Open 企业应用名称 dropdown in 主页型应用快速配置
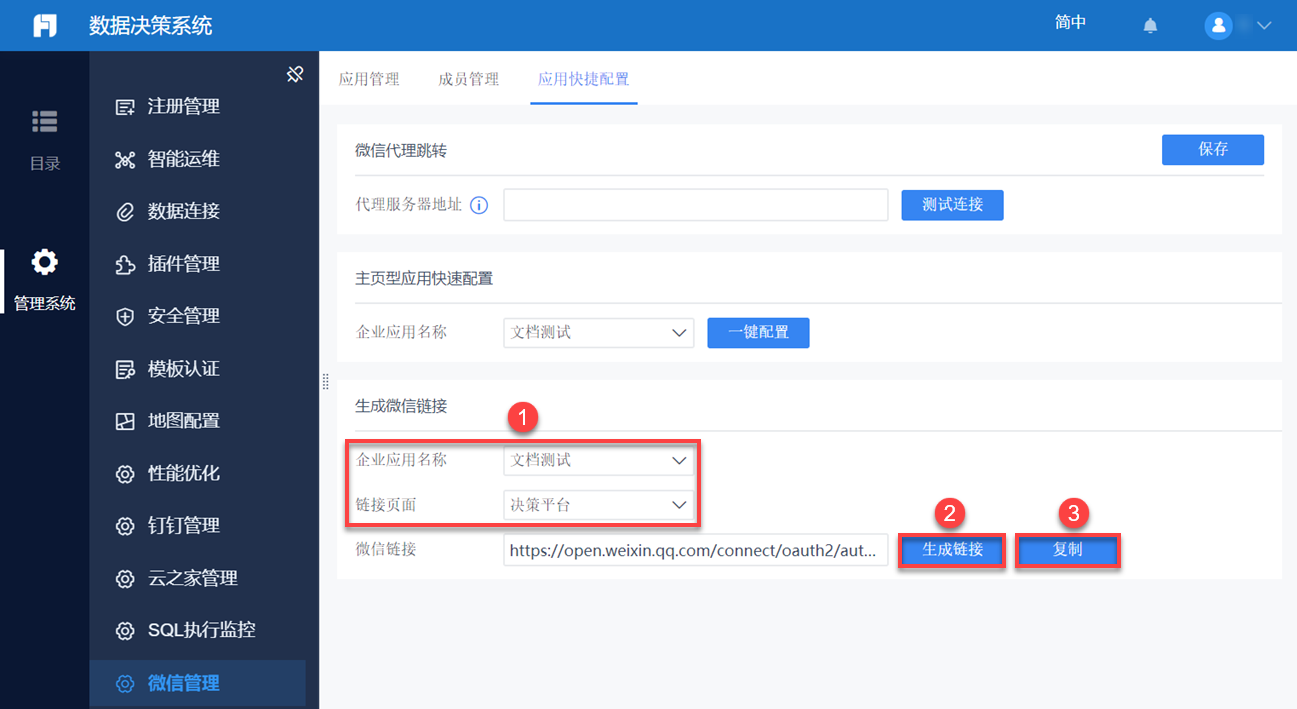The height and width of the screenshot is (709, 1297). (x=599, y=332)
